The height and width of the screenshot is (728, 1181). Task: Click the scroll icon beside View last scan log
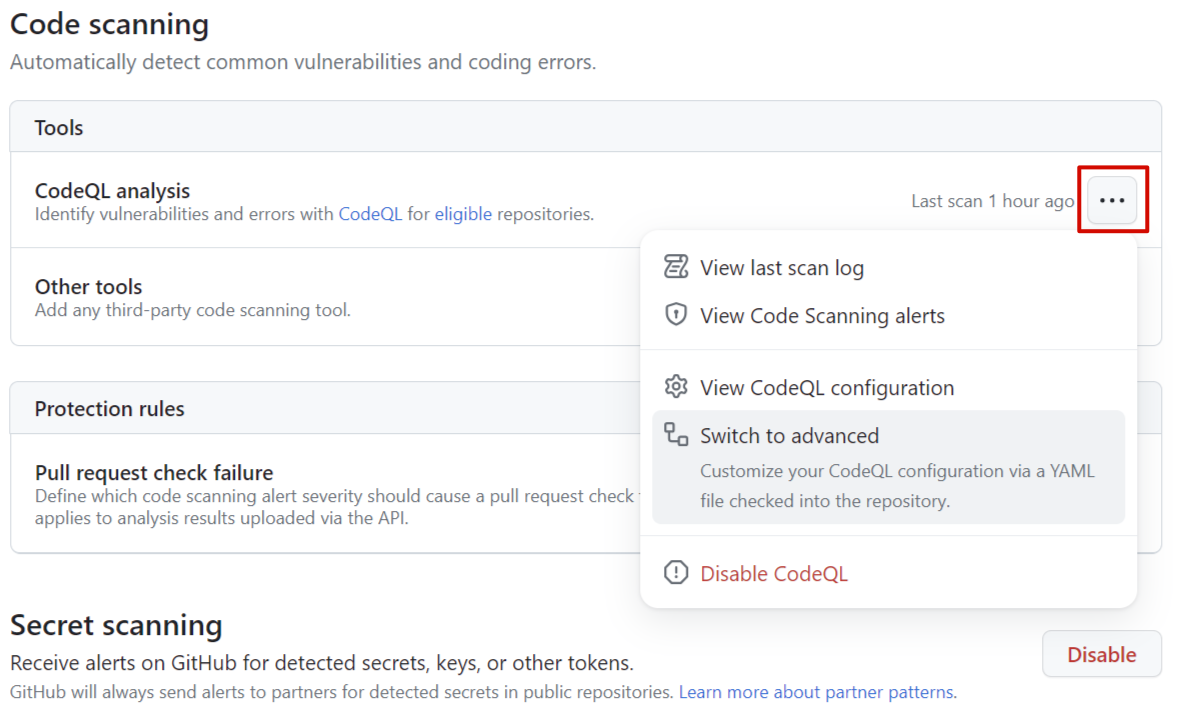click(677, 267)
